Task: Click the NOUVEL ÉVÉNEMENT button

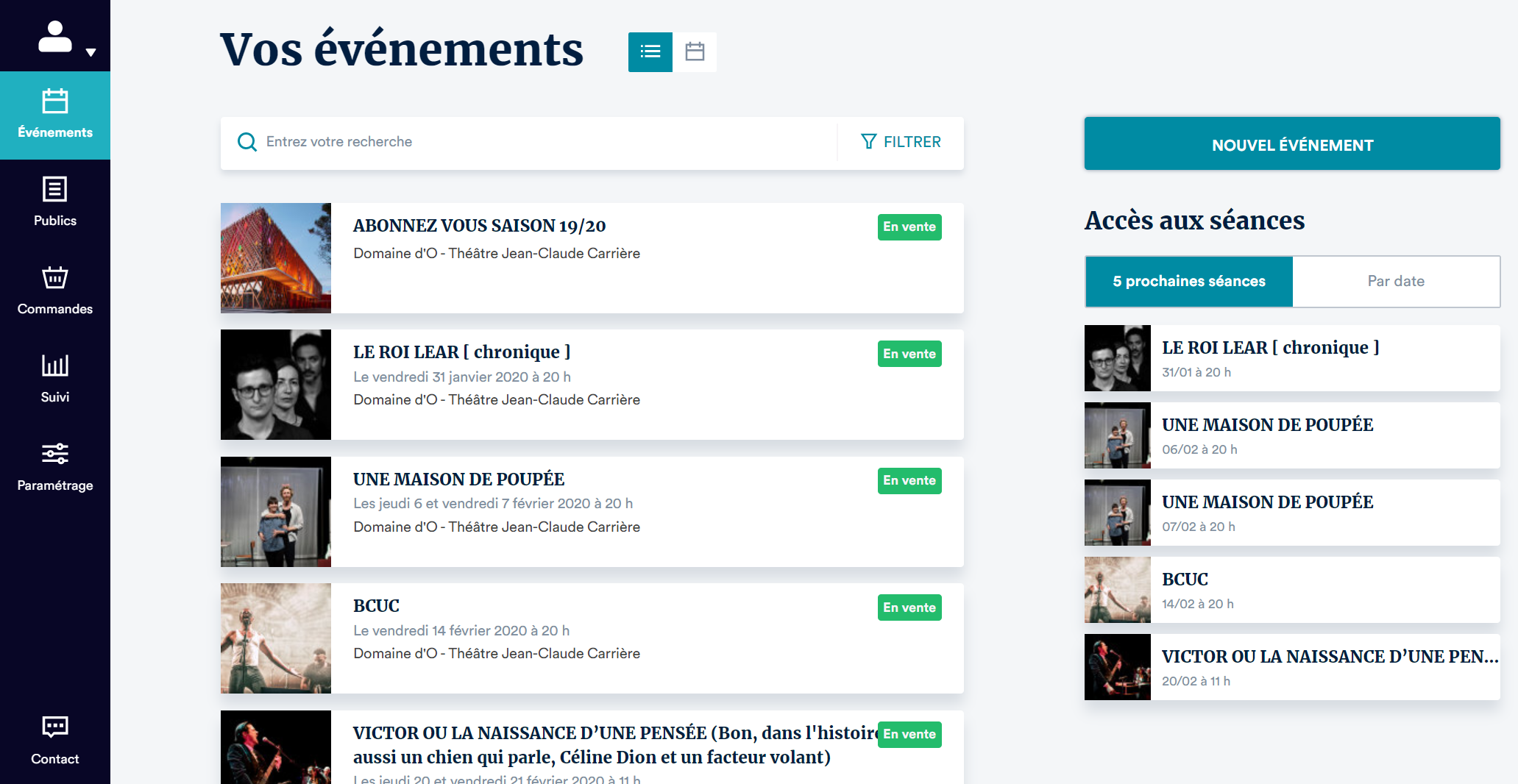Action: point(1291,145)
